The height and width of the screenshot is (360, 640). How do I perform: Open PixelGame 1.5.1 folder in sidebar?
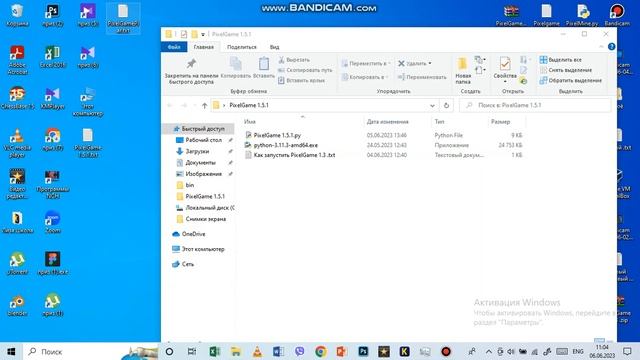tap(205, 196)
